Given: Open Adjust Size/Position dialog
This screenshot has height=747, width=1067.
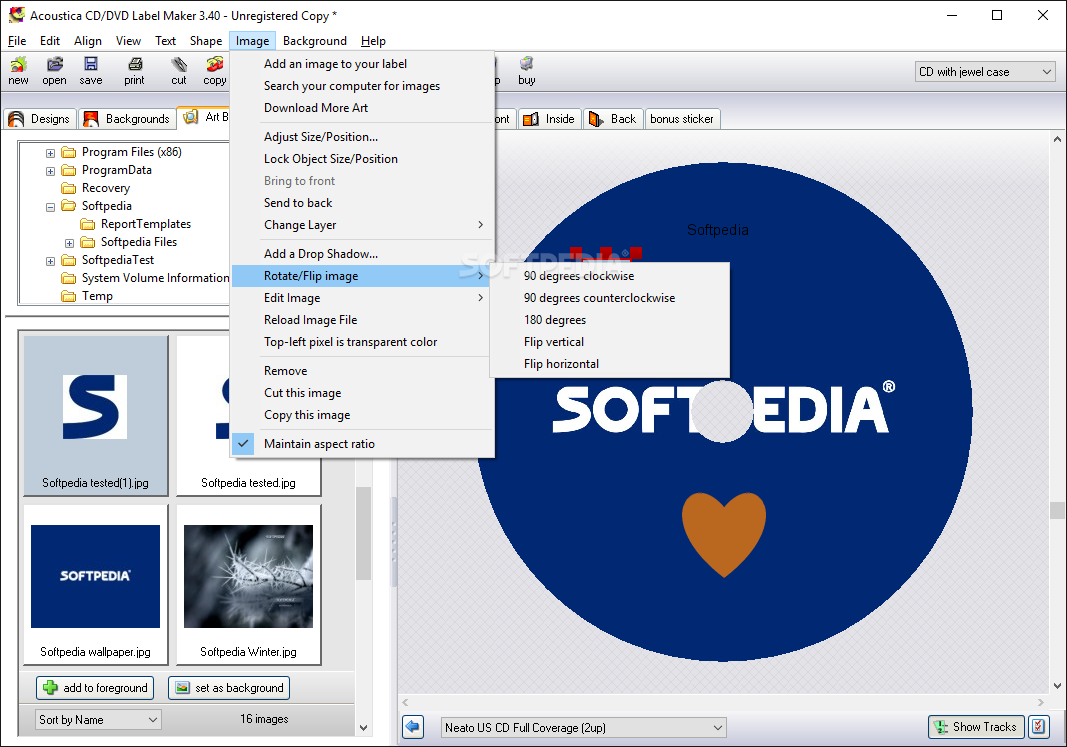Looking at the screenshot, I should click(x=363, y=137).
